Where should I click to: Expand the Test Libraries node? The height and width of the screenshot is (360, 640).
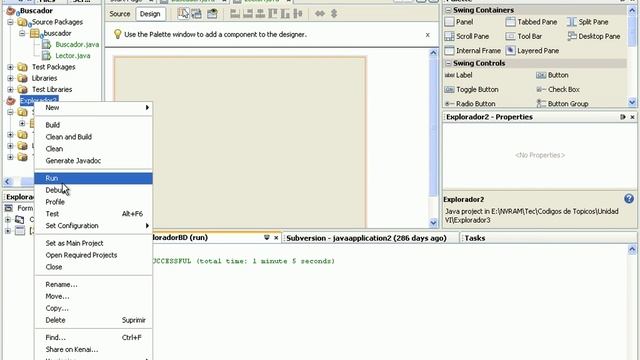[x=11, y=89]
